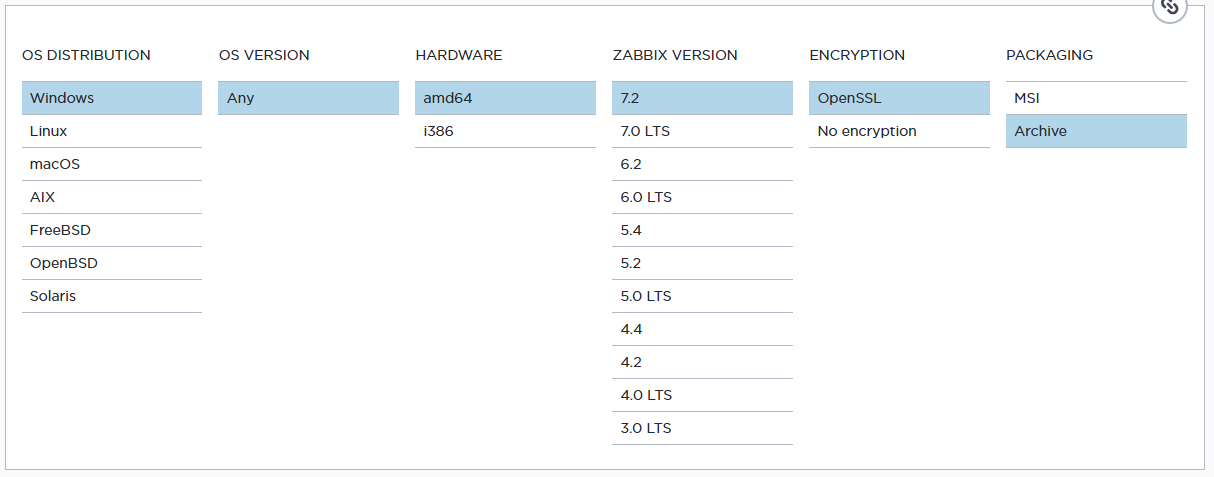Click the Archive packaging option
The width and height of the screenshot is (1214, 477).
click(1095, 131)
